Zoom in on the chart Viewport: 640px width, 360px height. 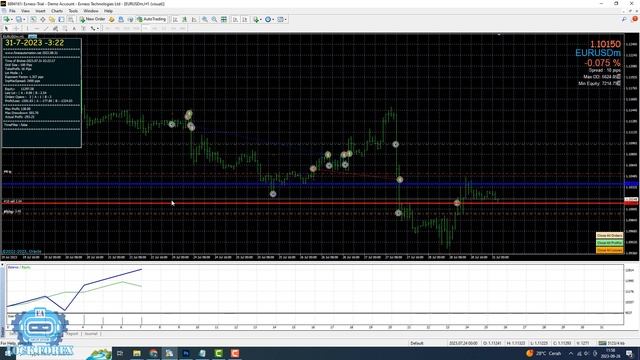(x=204, y=19)
